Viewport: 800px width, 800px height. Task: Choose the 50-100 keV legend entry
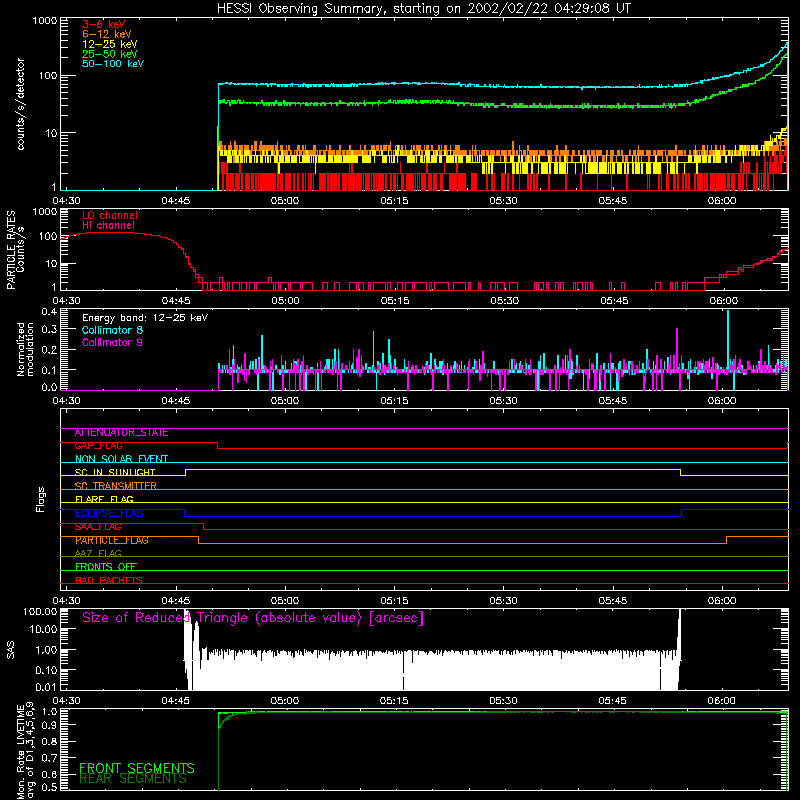point(113,64)
